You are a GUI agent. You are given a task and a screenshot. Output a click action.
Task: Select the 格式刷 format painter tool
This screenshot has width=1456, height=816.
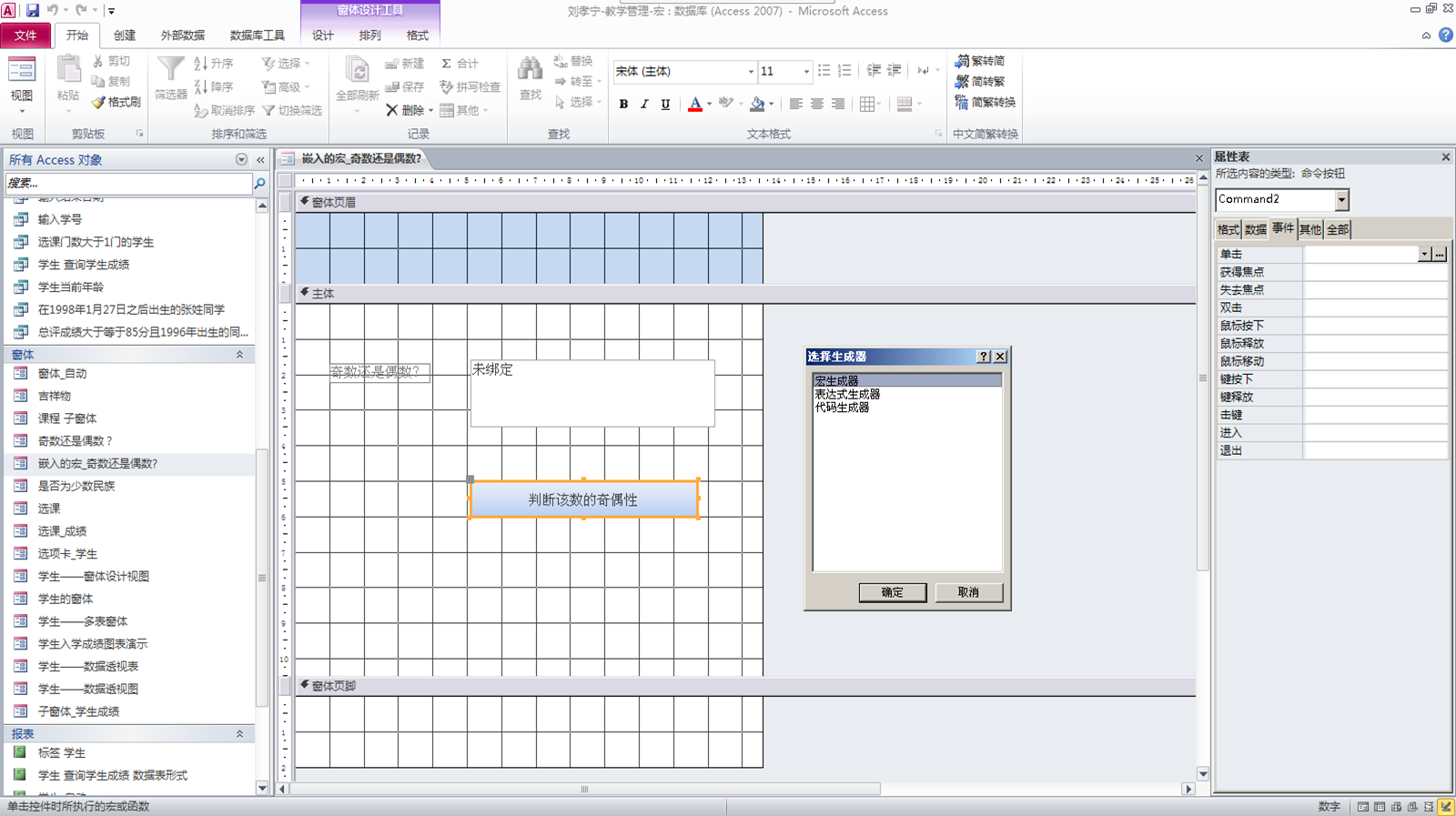(x=116, y=102)
